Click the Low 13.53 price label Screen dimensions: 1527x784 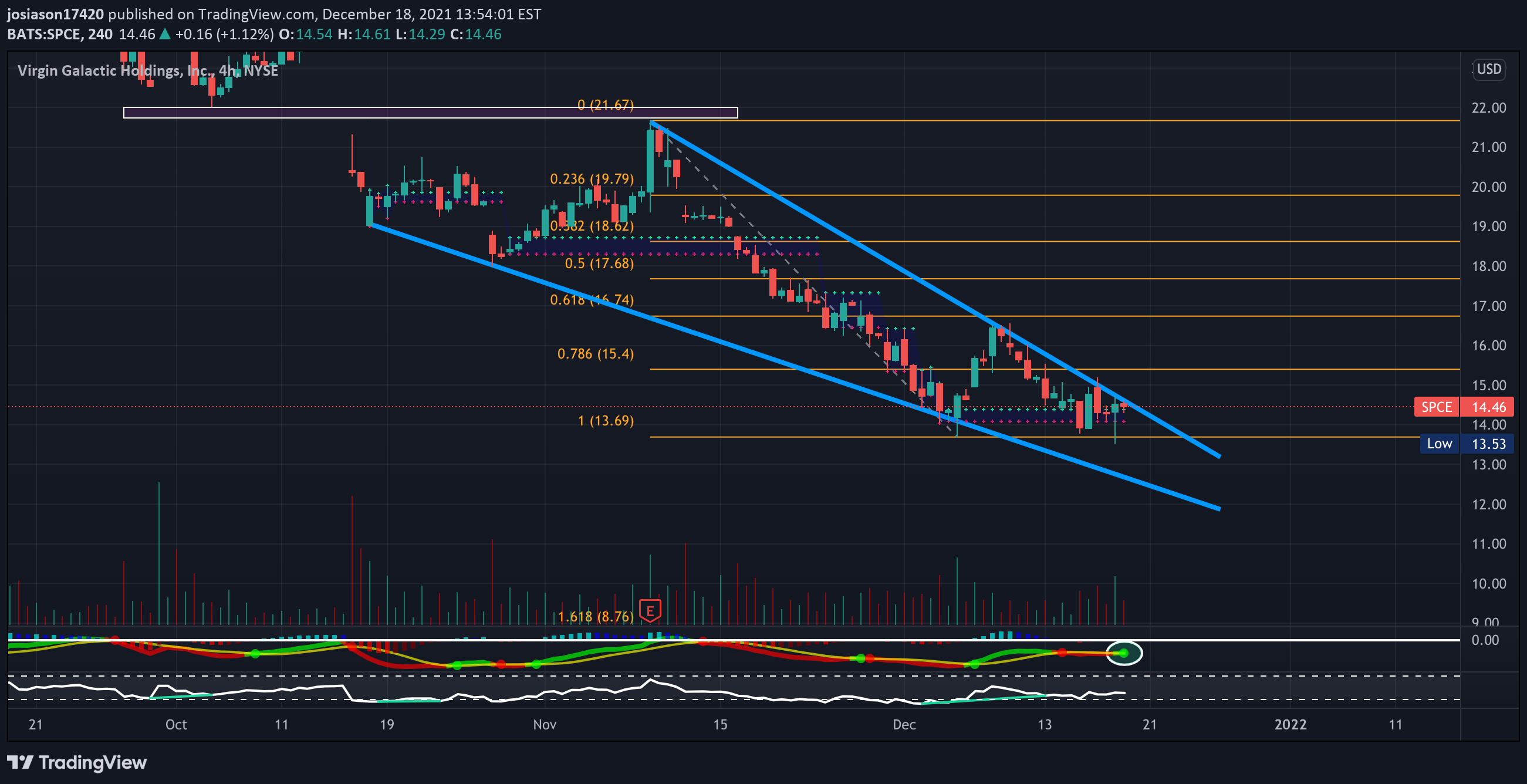coord(1467,444)
